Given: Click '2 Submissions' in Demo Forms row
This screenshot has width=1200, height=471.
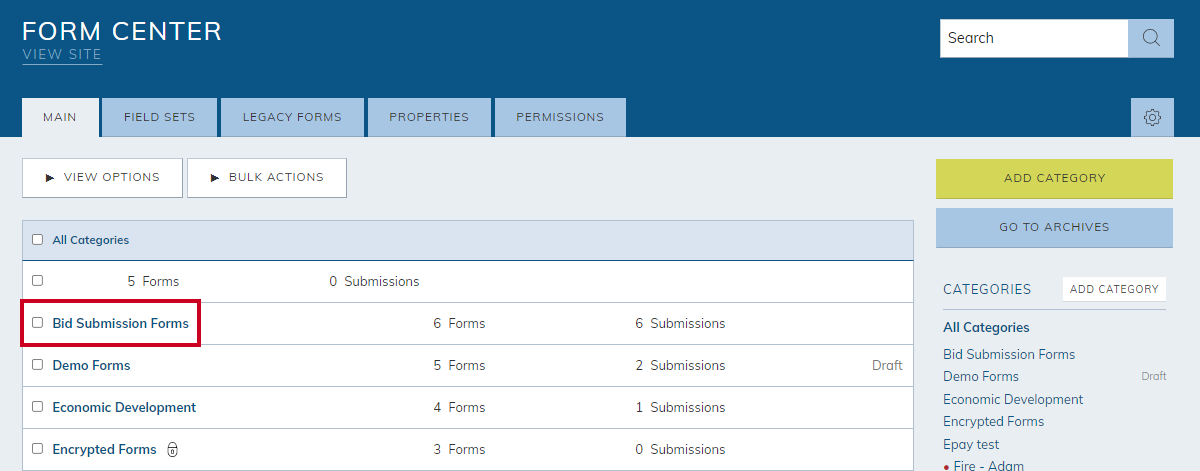Looking at the screenshot, I should click(x=680, y=365).
